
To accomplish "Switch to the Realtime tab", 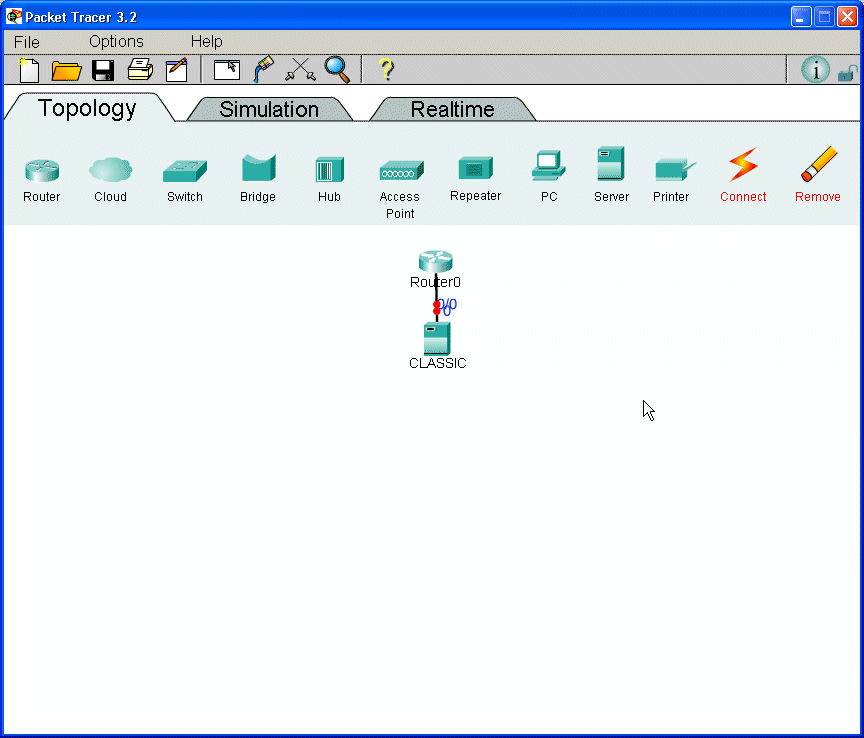I will [452, 110].
